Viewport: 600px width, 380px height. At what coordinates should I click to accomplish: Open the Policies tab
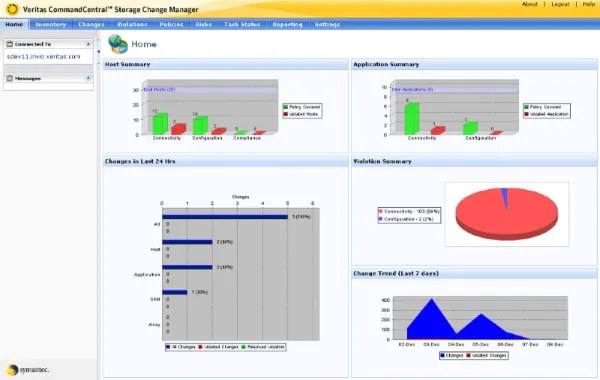pyautogui.click(x=171, y=24)
